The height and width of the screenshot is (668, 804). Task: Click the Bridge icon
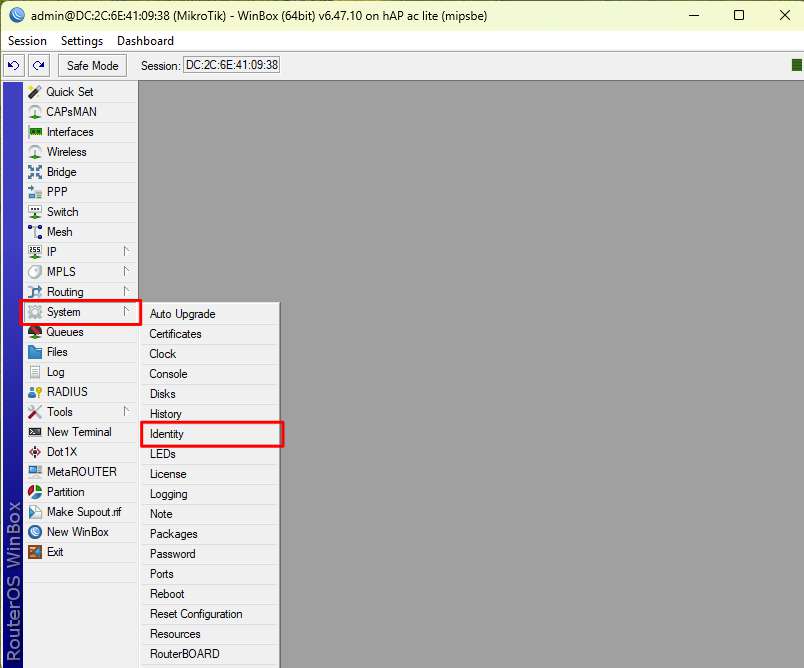[35, 172]
